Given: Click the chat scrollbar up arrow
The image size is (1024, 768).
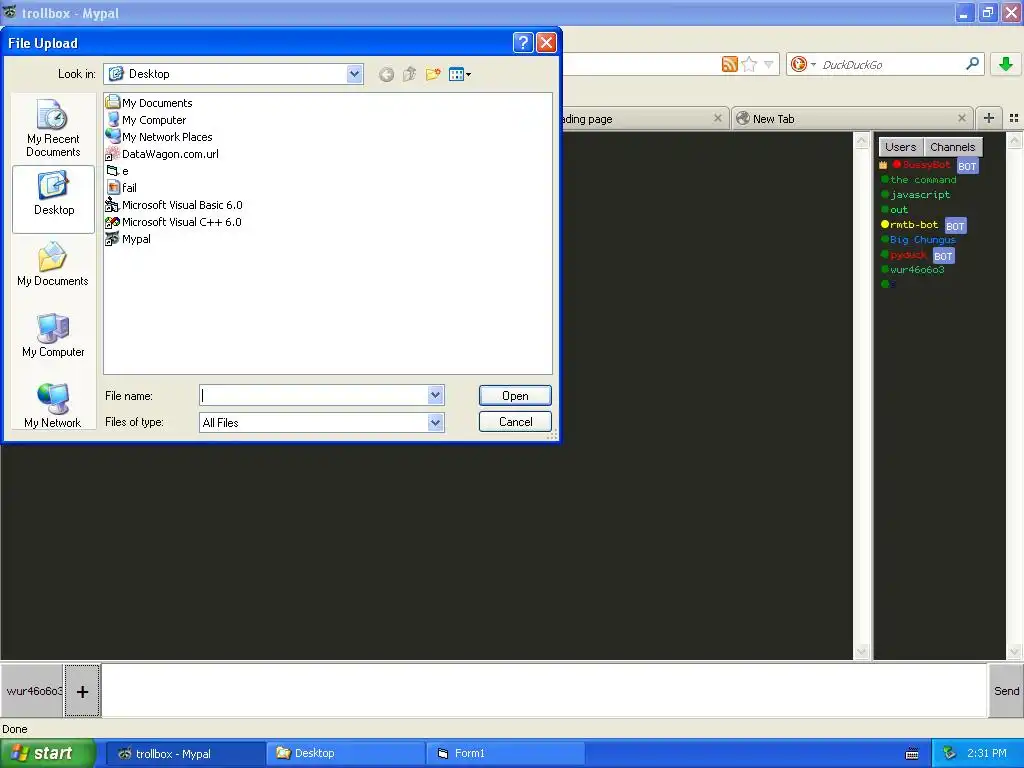Looking at the screenshot, I should pos(861,140).
